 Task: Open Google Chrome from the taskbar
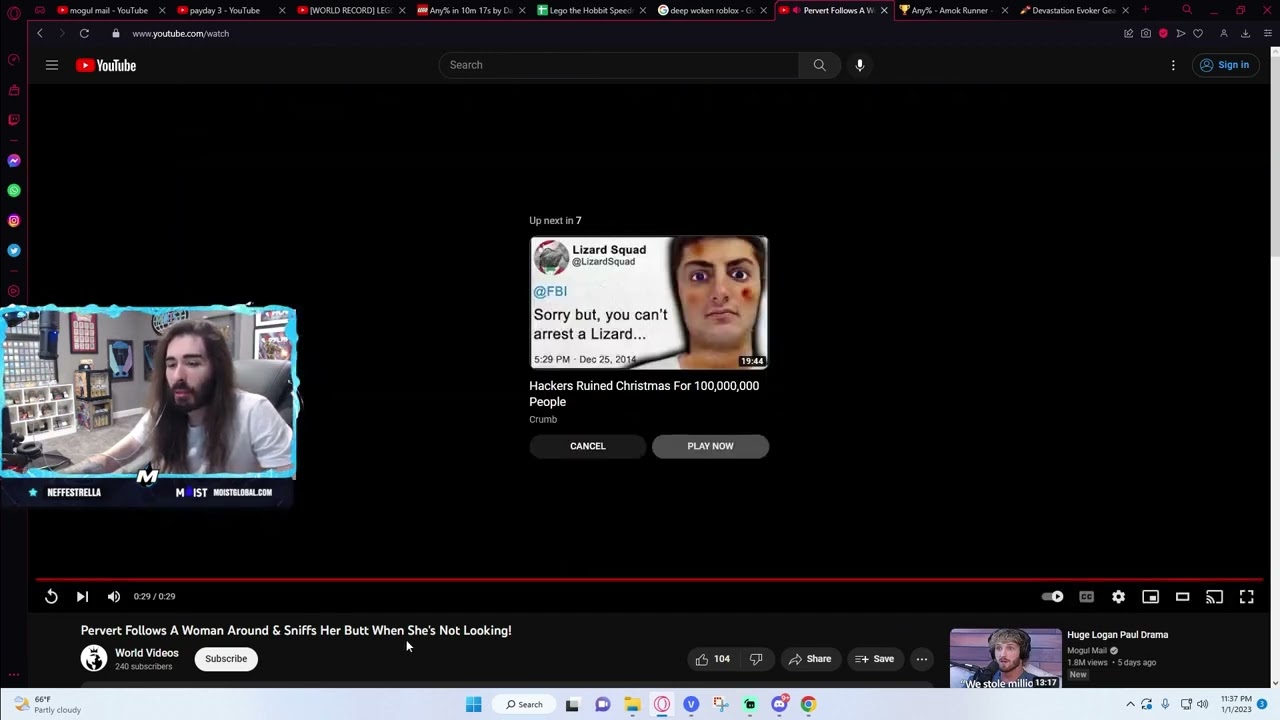[808, 704]
